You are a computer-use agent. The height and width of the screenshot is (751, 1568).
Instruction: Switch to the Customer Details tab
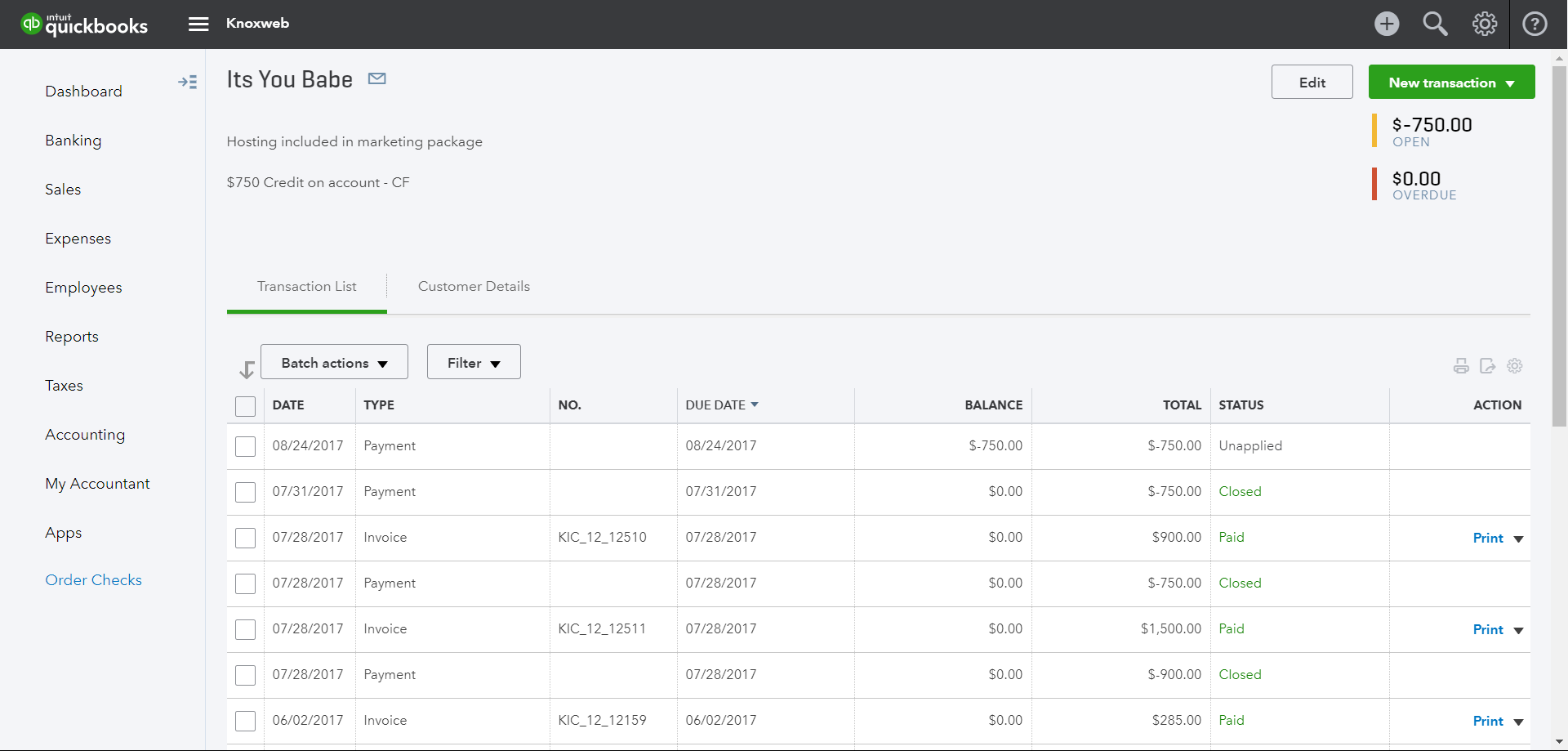coord(474,286)
